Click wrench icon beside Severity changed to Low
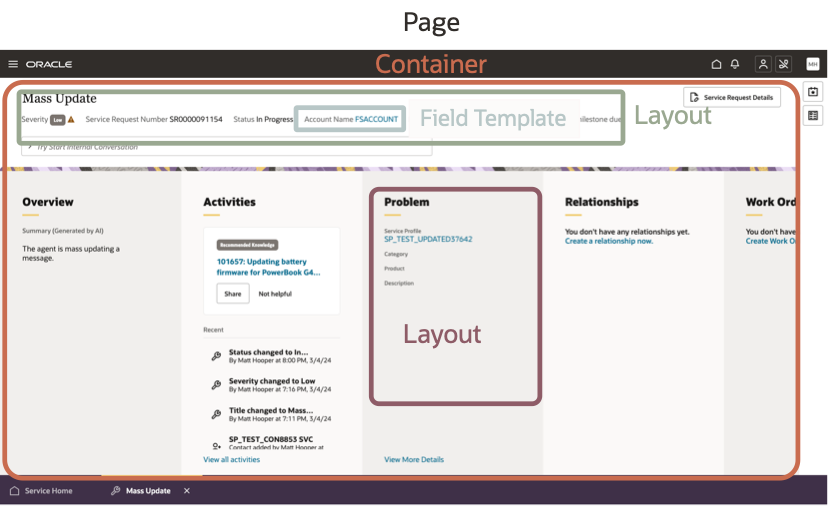 click(216, 385)
